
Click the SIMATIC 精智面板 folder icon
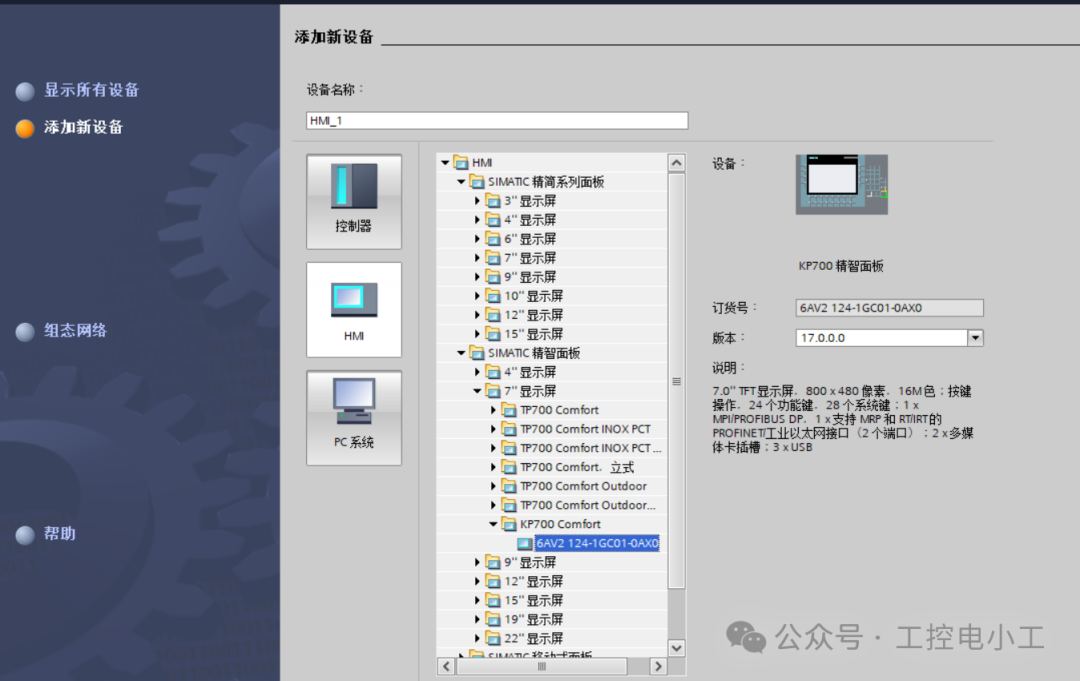pyautogui.click(x=477, y=353)
